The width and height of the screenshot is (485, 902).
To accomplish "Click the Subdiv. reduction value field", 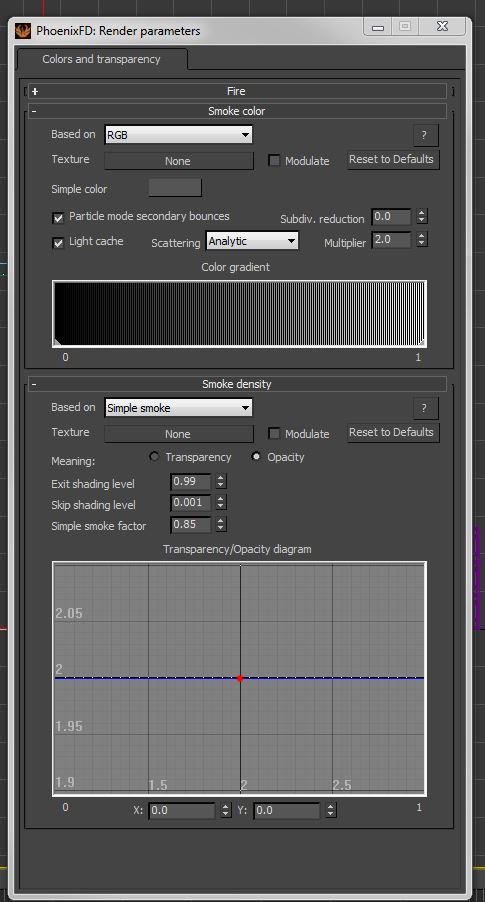I will click(x=391, y=217).
